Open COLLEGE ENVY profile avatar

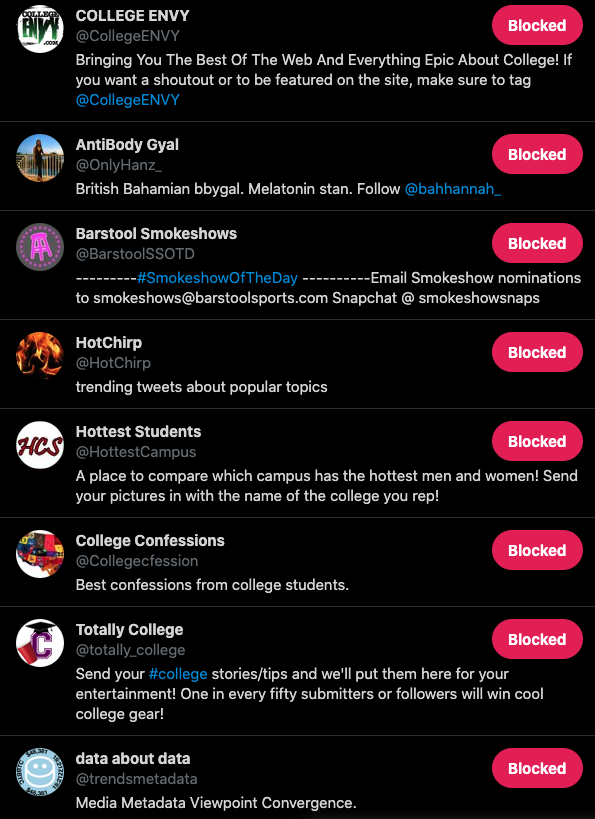40,29
